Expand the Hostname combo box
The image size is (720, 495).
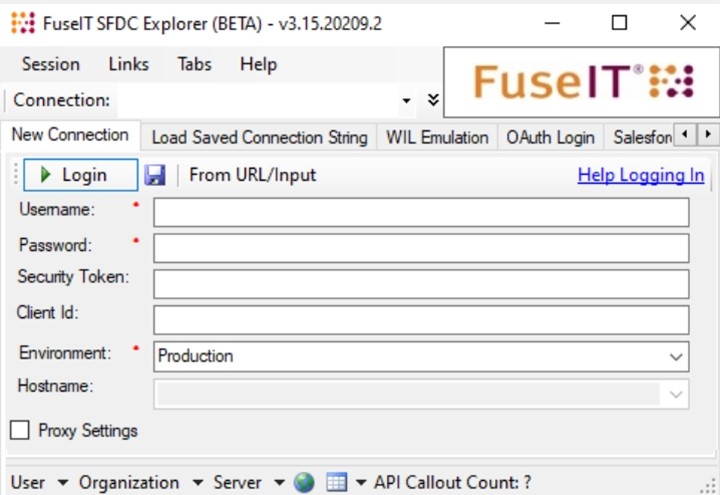coord(675,394)
